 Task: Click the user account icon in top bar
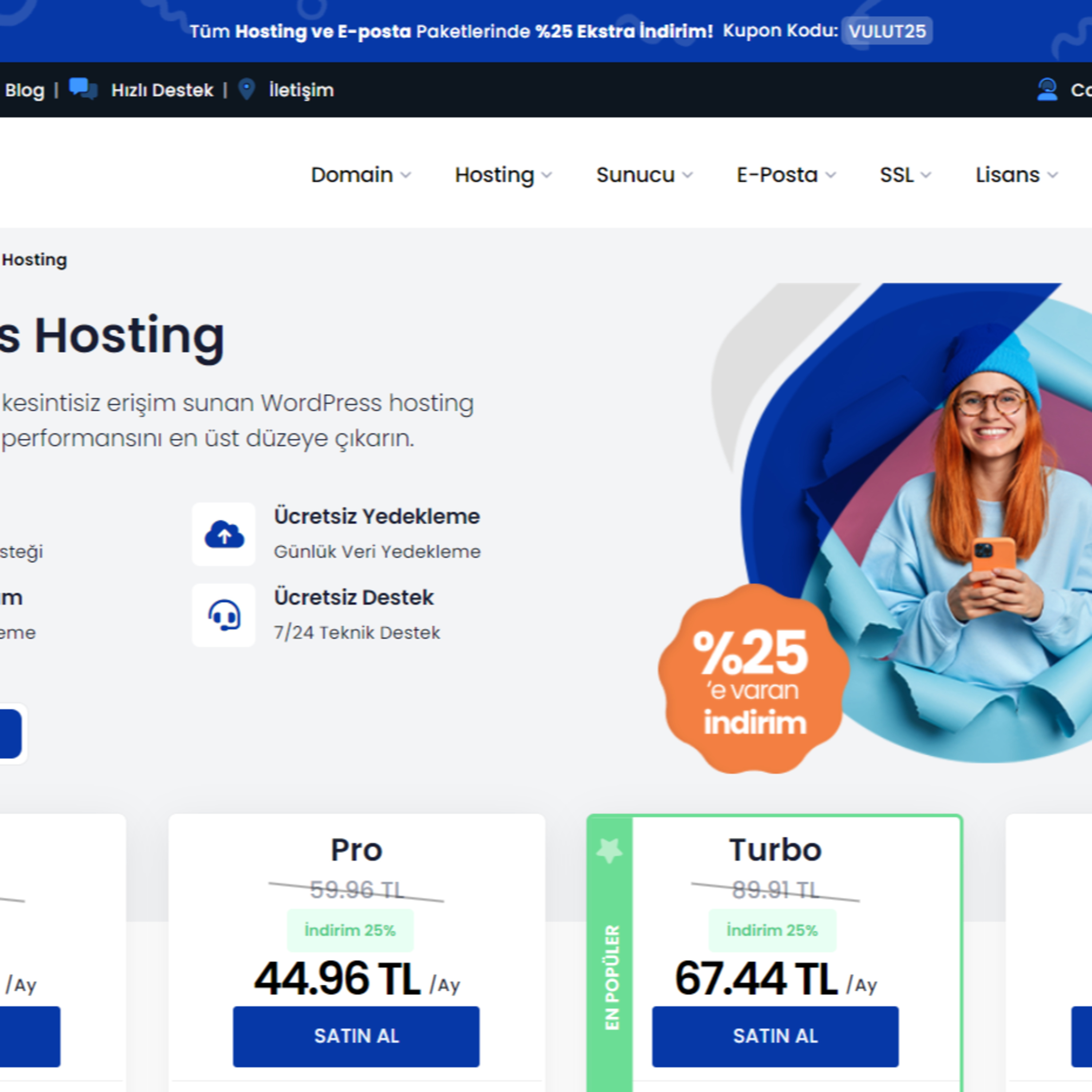click(x=1047, y=89)
